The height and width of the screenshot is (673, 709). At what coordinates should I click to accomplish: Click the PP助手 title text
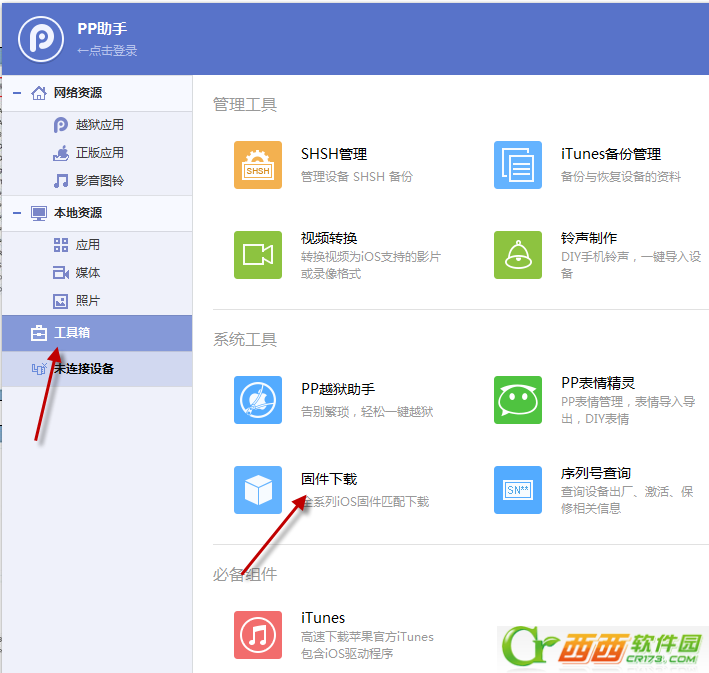click(102, 29)
